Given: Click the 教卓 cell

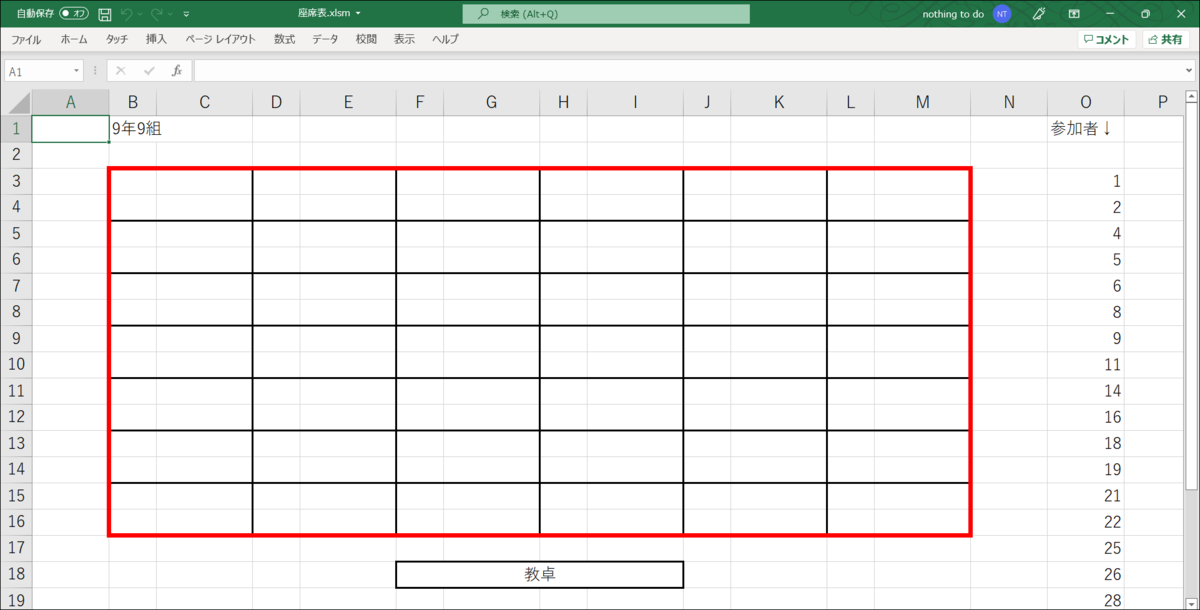Looking at the screenshot, I should (x=540, y=574).
